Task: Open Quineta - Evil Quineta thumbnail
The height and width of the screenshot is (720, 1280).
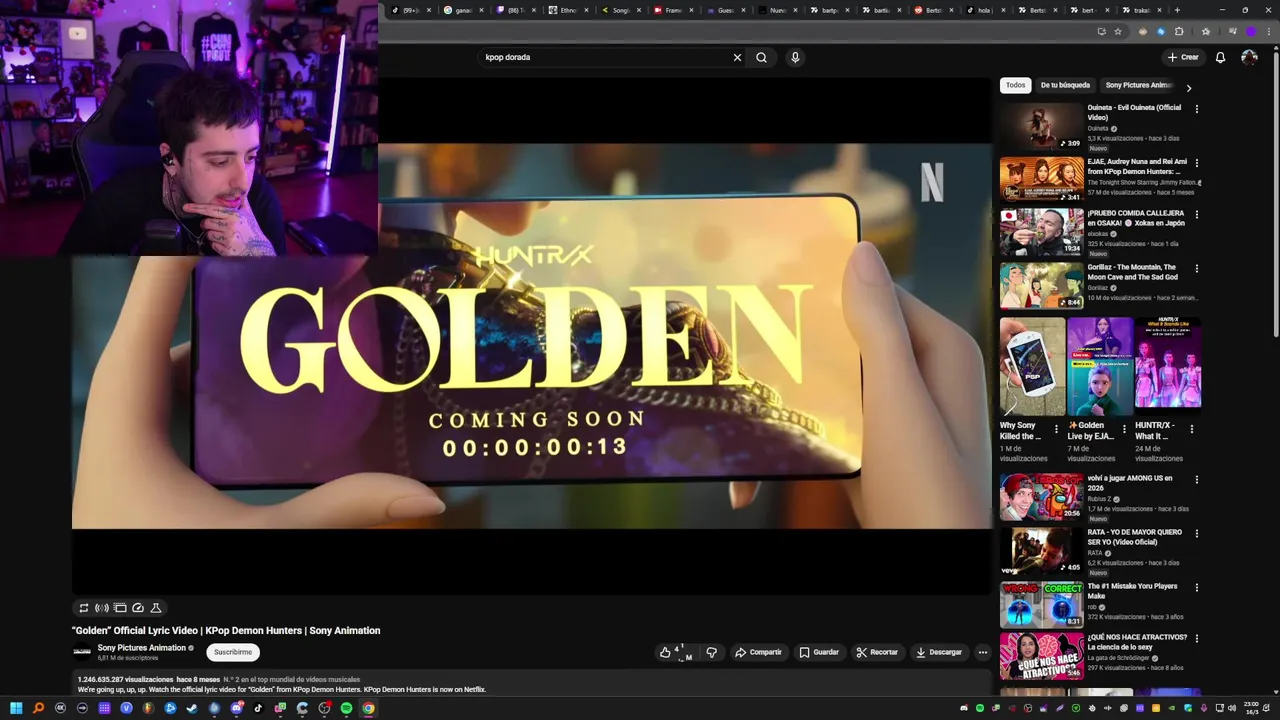Action: click(1041, 126)
